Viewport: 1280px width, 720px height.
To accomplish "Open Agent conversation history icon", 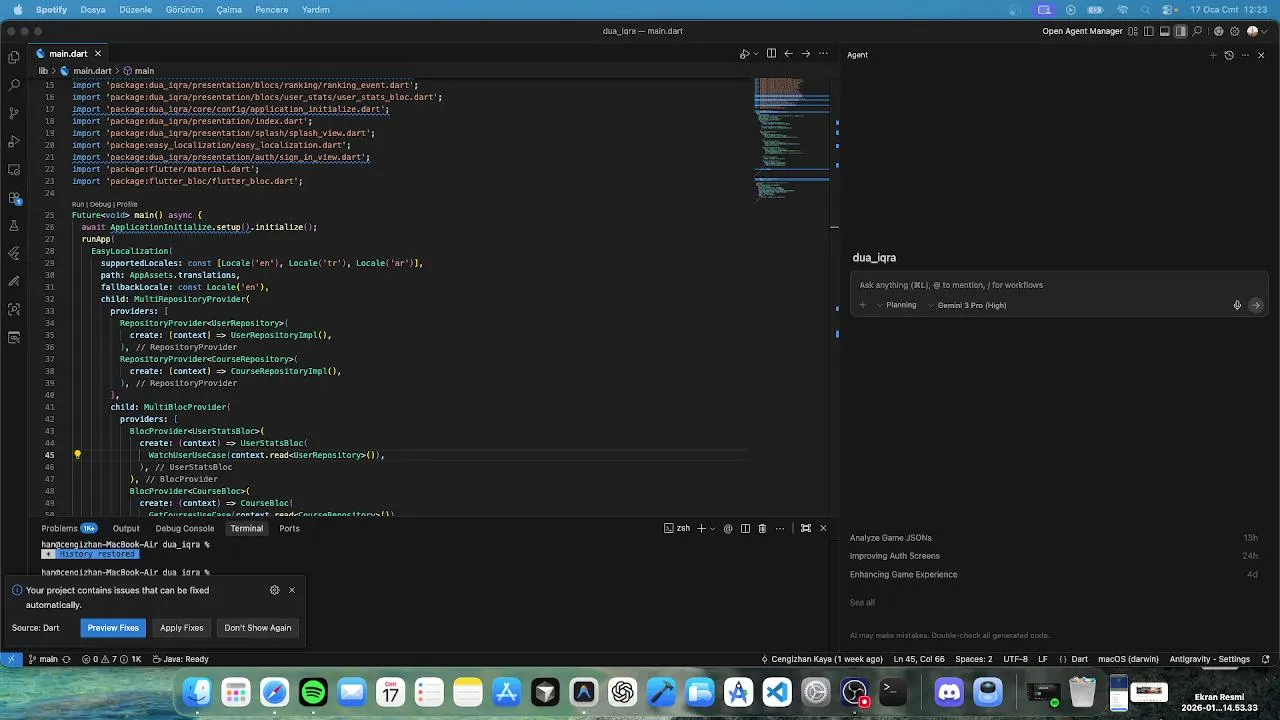I will coord(1229,55).
